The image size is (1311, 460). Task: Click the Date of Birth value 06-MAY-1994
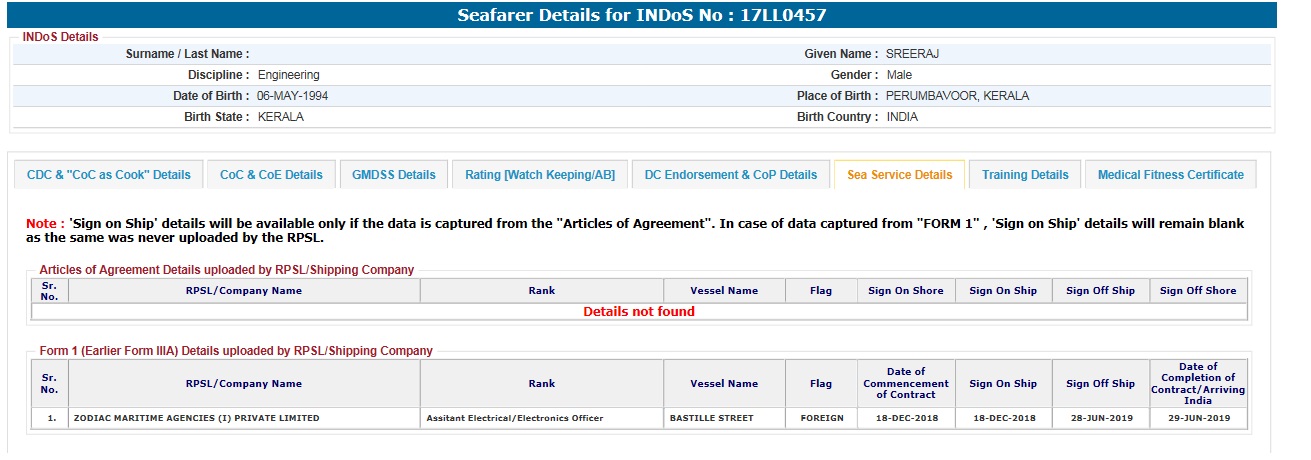[x=292, y=96]
